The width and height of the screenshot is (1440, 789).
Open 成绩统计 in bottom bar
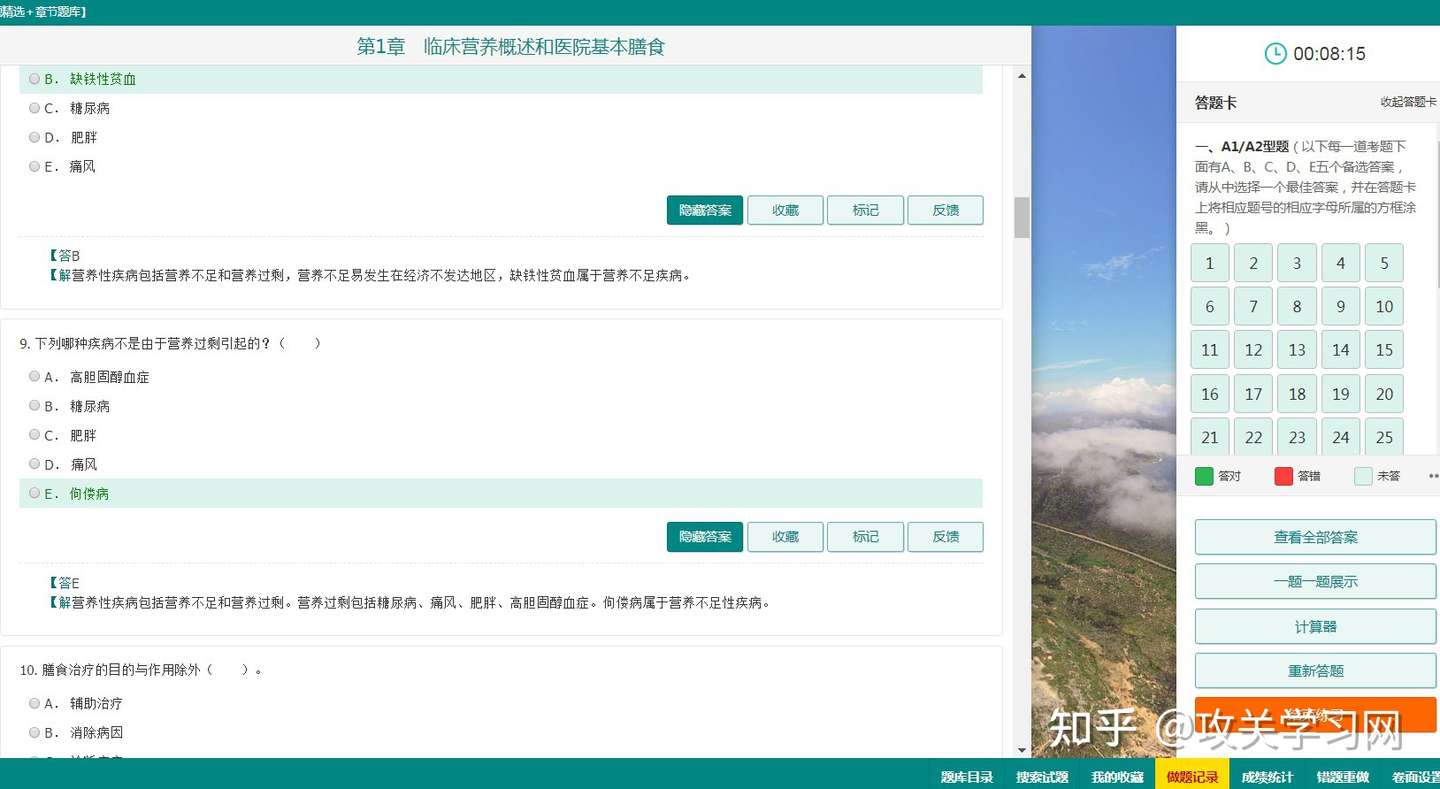1267,777
